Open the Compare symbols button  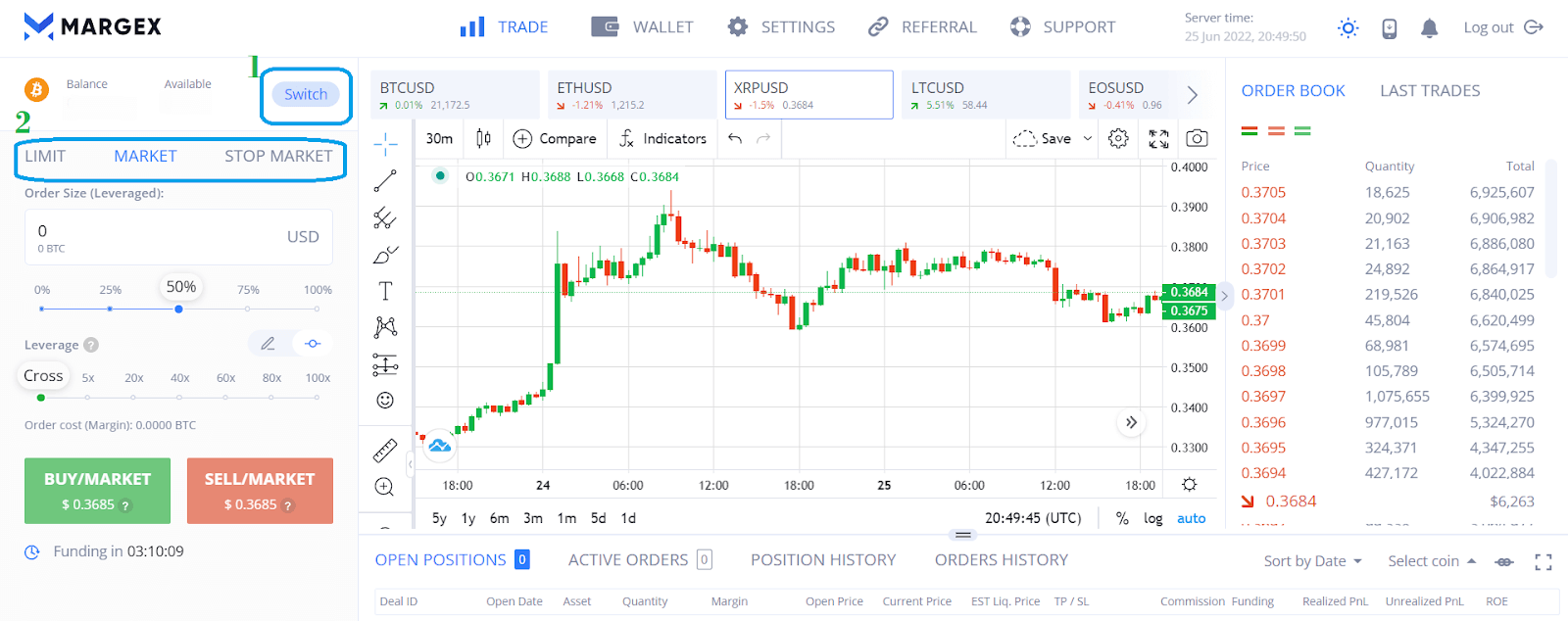pos(555,138)
